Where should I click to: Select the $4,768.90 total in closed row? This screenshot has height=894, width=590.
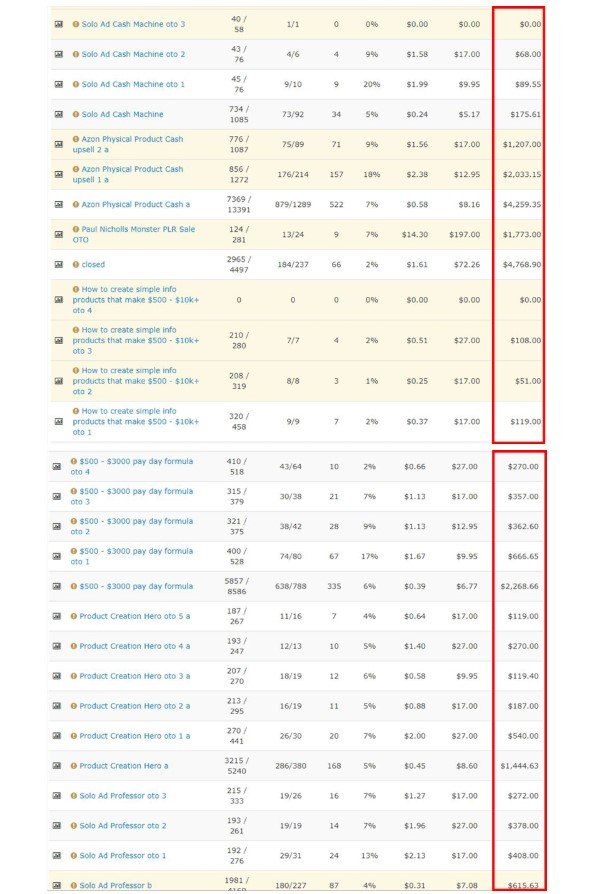tap(522, 265)
